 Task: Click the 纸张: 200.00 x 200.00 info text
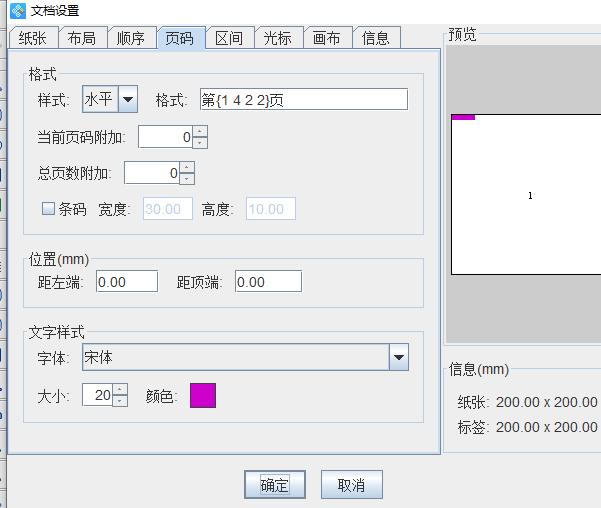527,402
